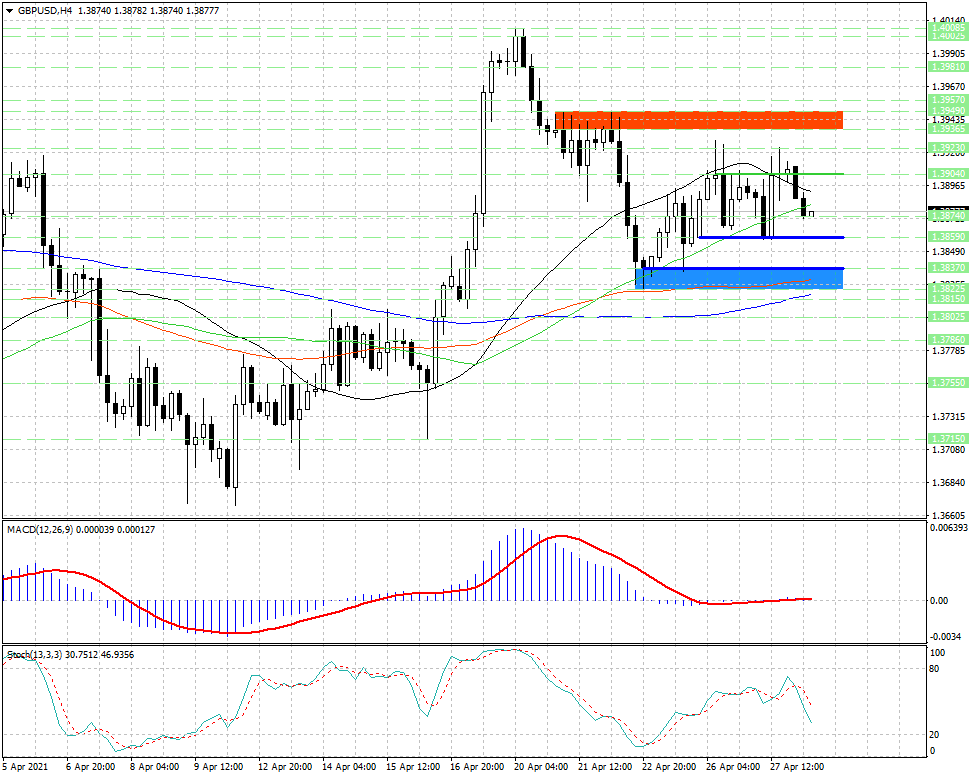
Task: Select the 1.38370 price level tag
Action: 948,267
